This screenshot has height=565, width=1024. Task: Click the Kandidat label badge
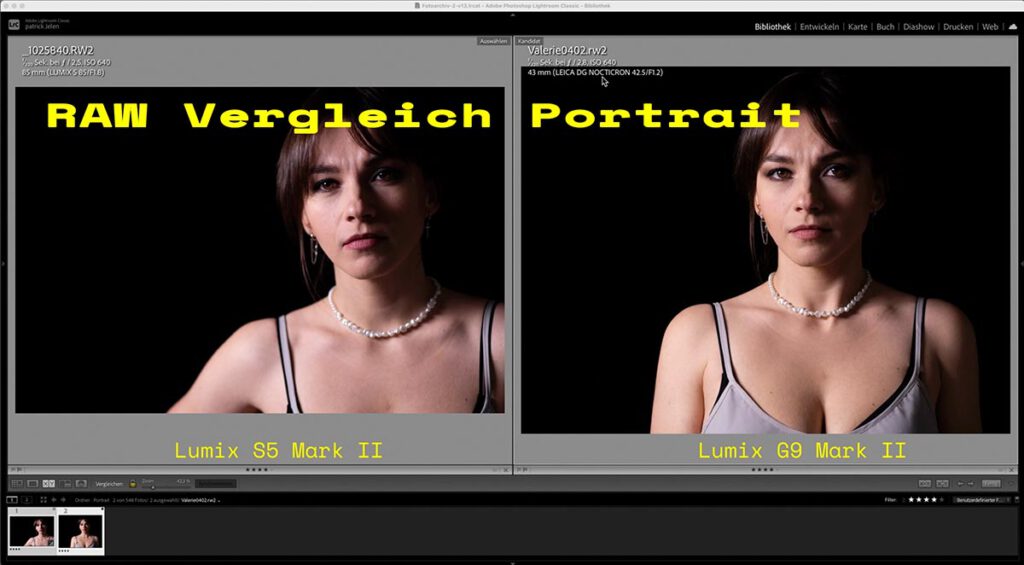529,41
